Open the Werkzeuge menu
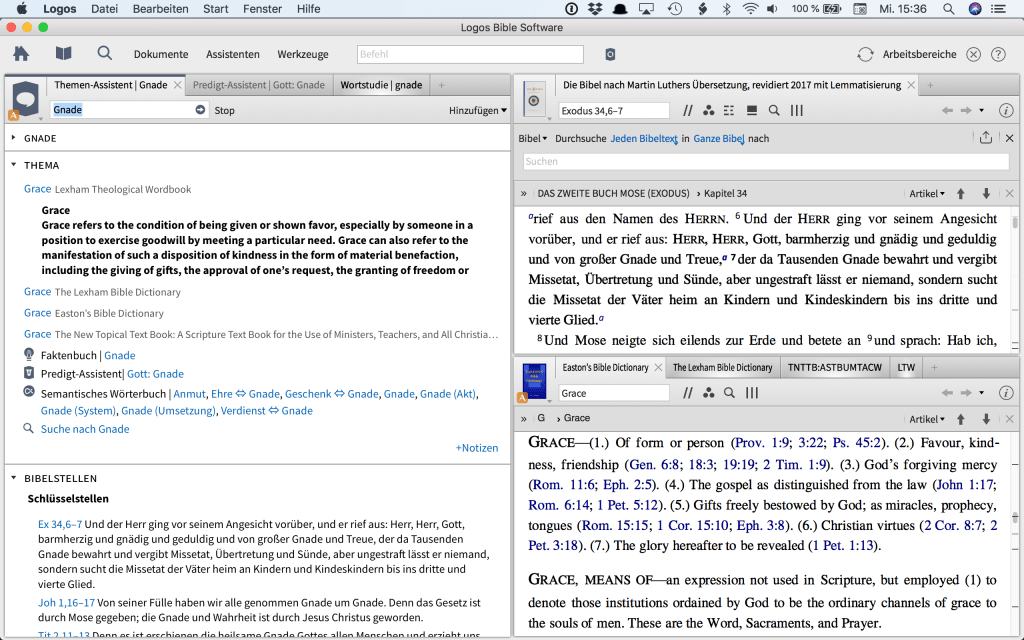 pyautogui.click(x=303, y=54)
